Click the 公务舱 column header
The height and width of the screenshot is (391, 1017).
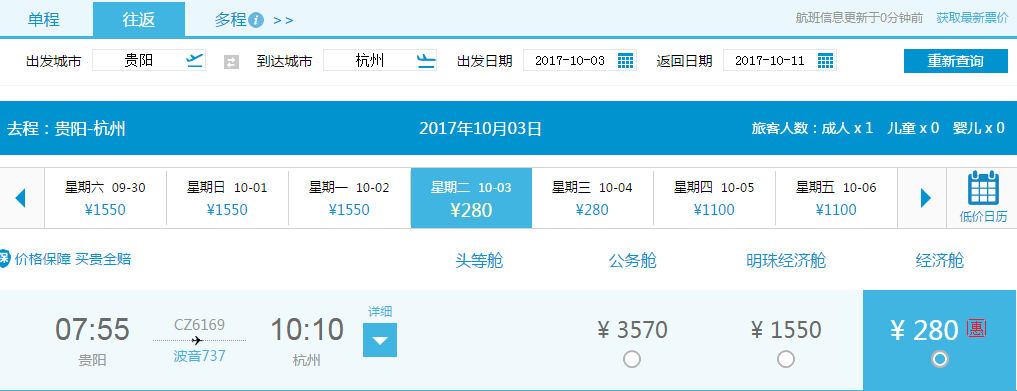(x=632, y=261)
